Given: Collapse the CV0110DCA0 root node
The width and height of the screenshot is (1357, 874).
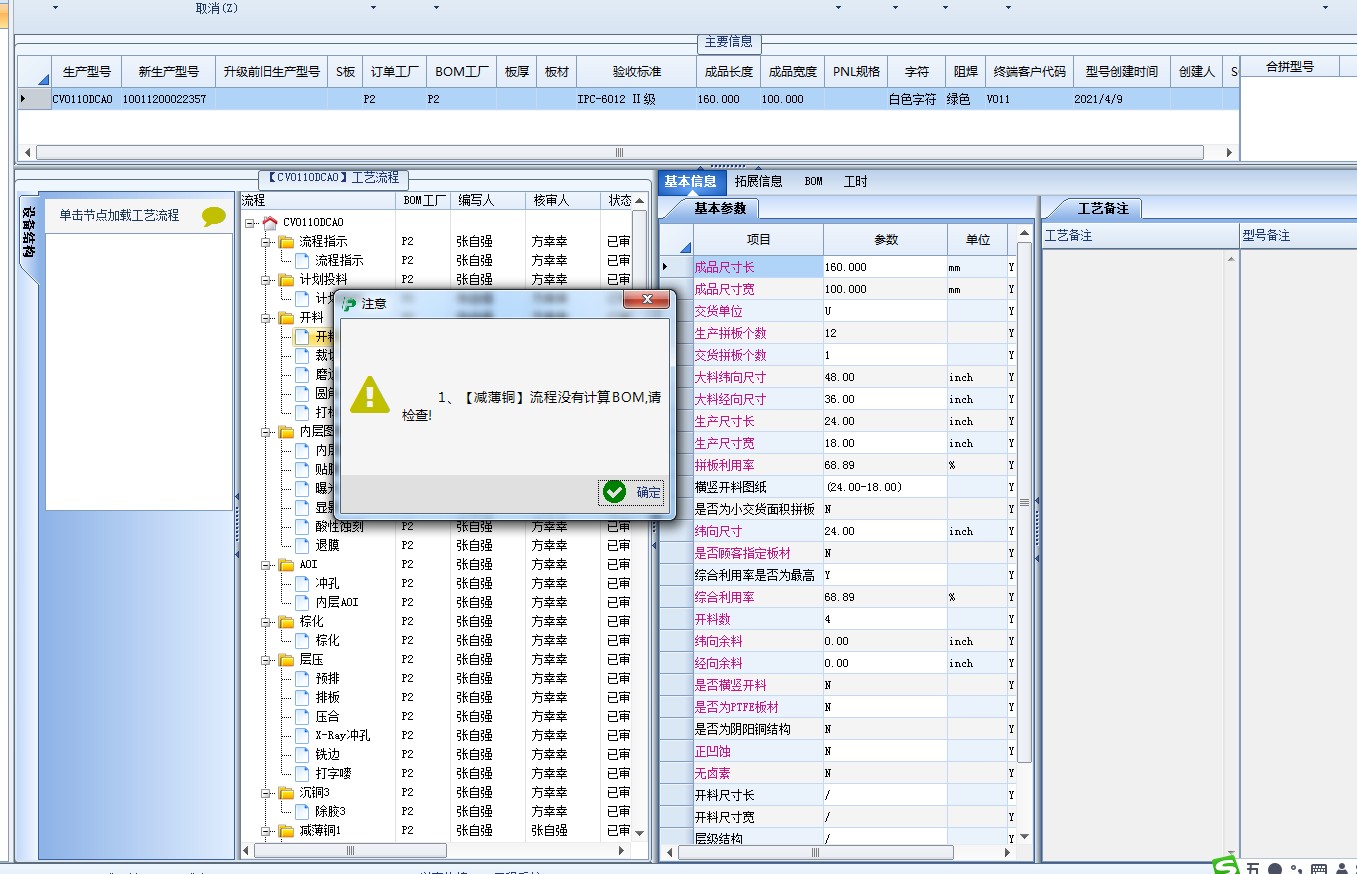Looking at the screenshot, I should 250,222.
